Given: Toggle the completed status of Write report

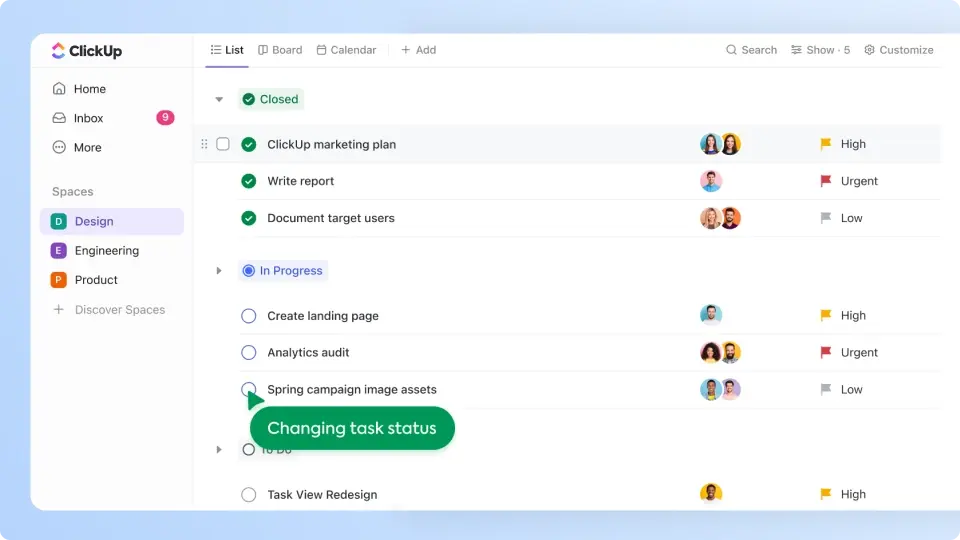Looking at the screenshot, I should 249,181.
